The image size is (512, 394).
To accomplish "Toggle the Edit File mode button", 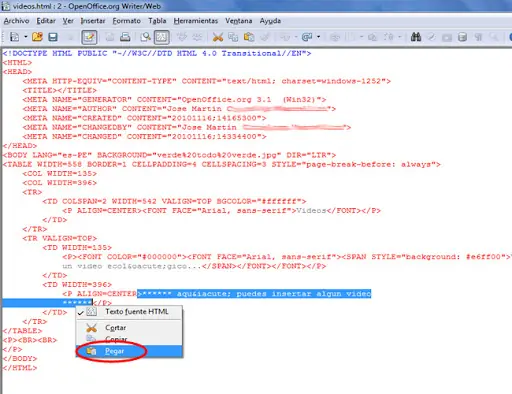I will (x=89, y=37).
